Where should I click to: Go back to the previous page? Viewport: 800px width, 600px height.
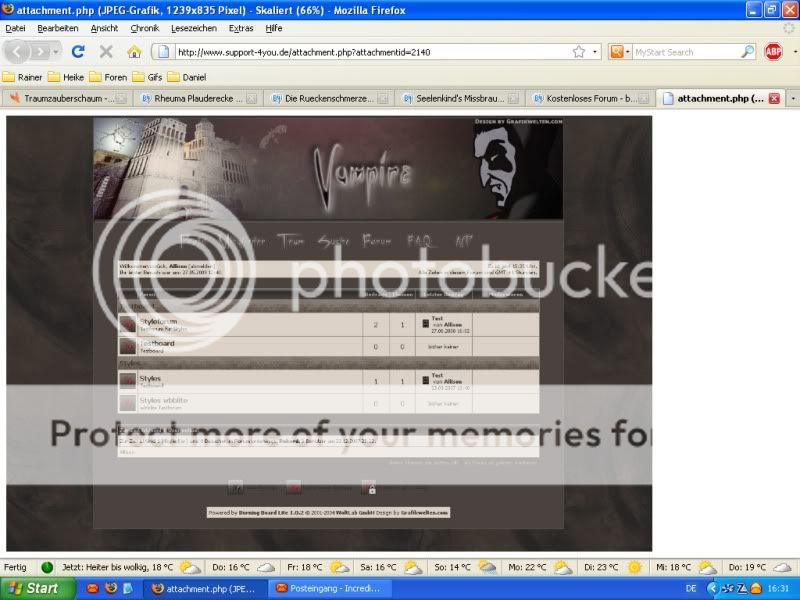click(x=18, y=51)
